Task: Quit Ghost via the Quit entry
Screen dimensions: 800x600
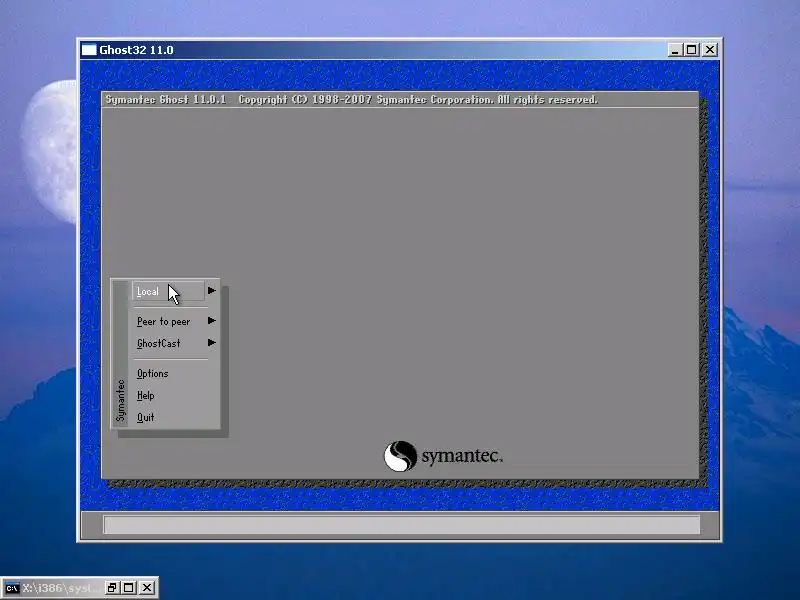Action: tap(145, 417)
